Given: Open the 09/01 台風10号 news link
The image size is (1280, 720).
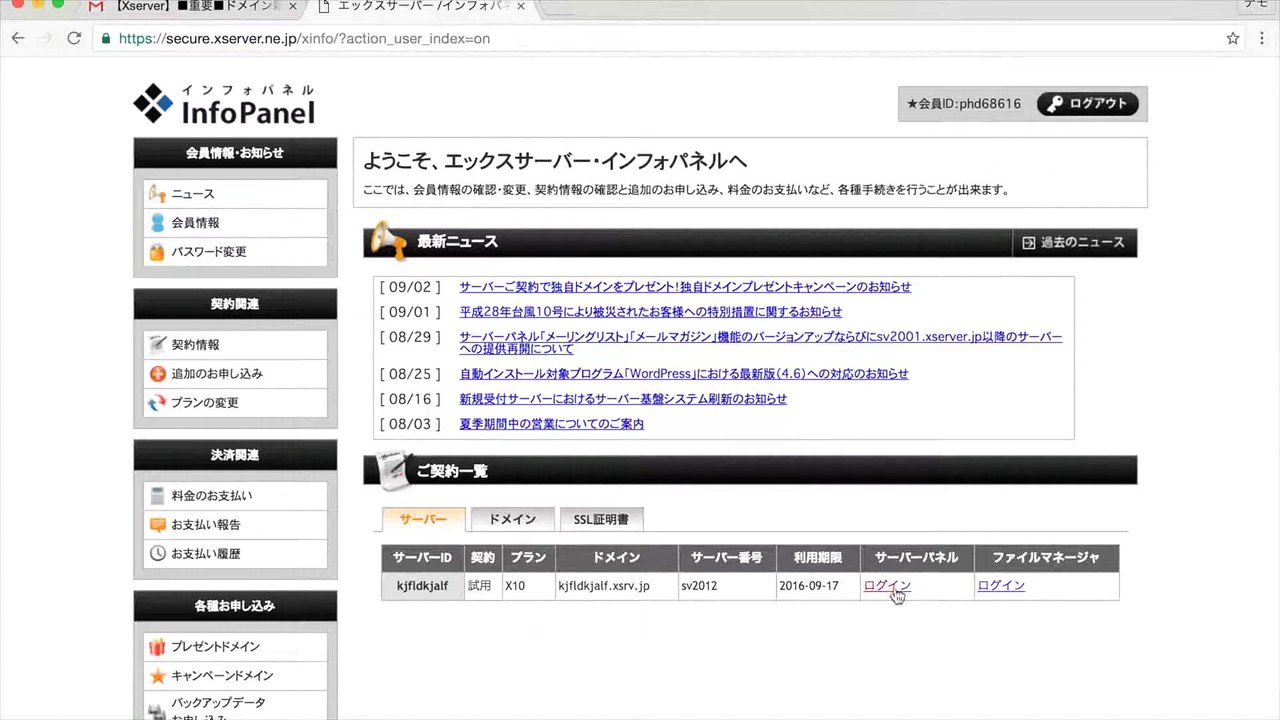Looking at the screenshot, I should point(650,311).
